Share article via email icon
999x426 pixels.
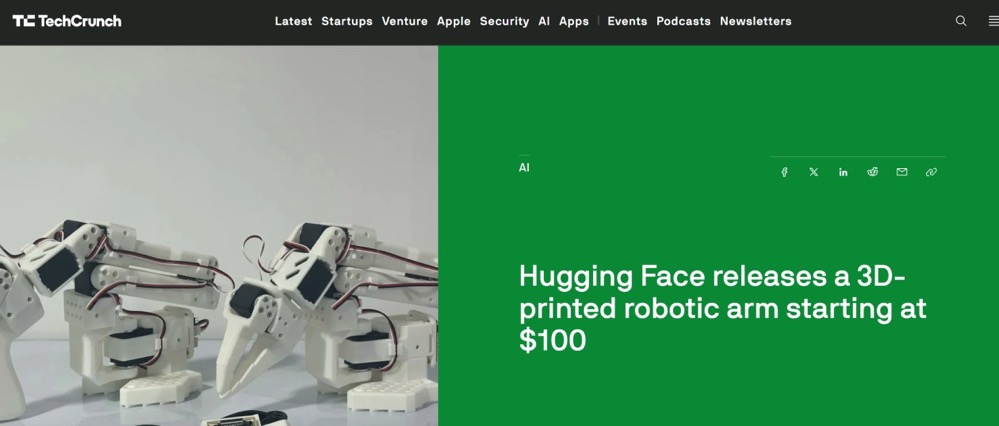pos(902,172)
